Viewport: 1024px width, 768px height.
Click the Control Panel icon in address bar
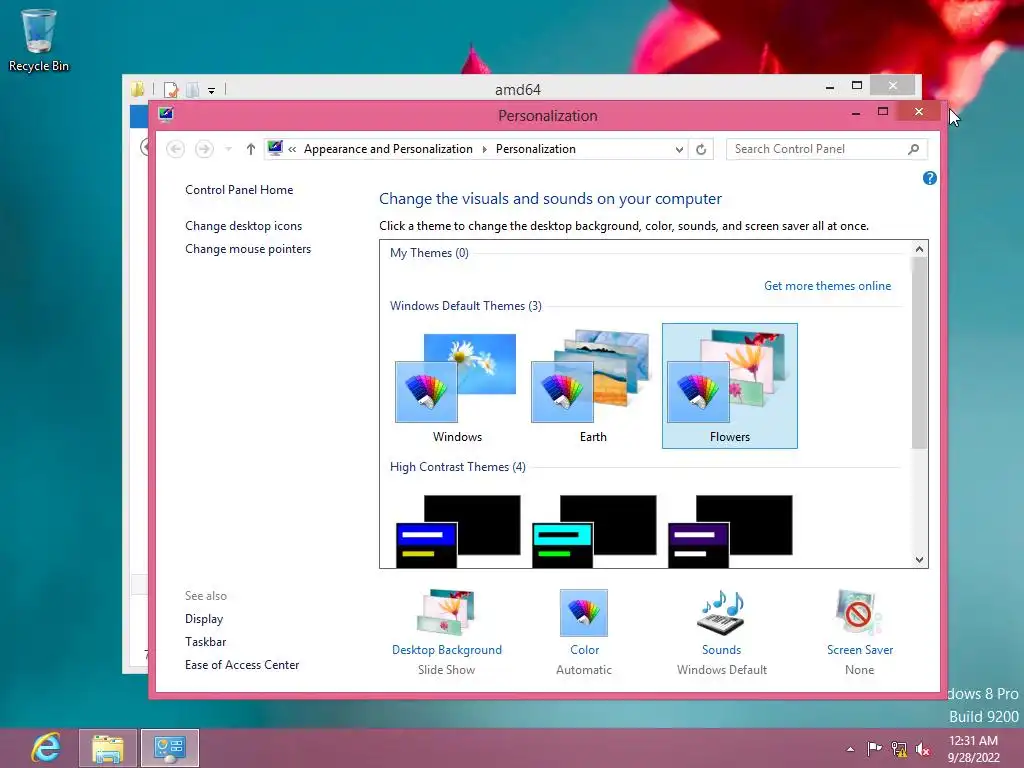(x=275, y=148)
